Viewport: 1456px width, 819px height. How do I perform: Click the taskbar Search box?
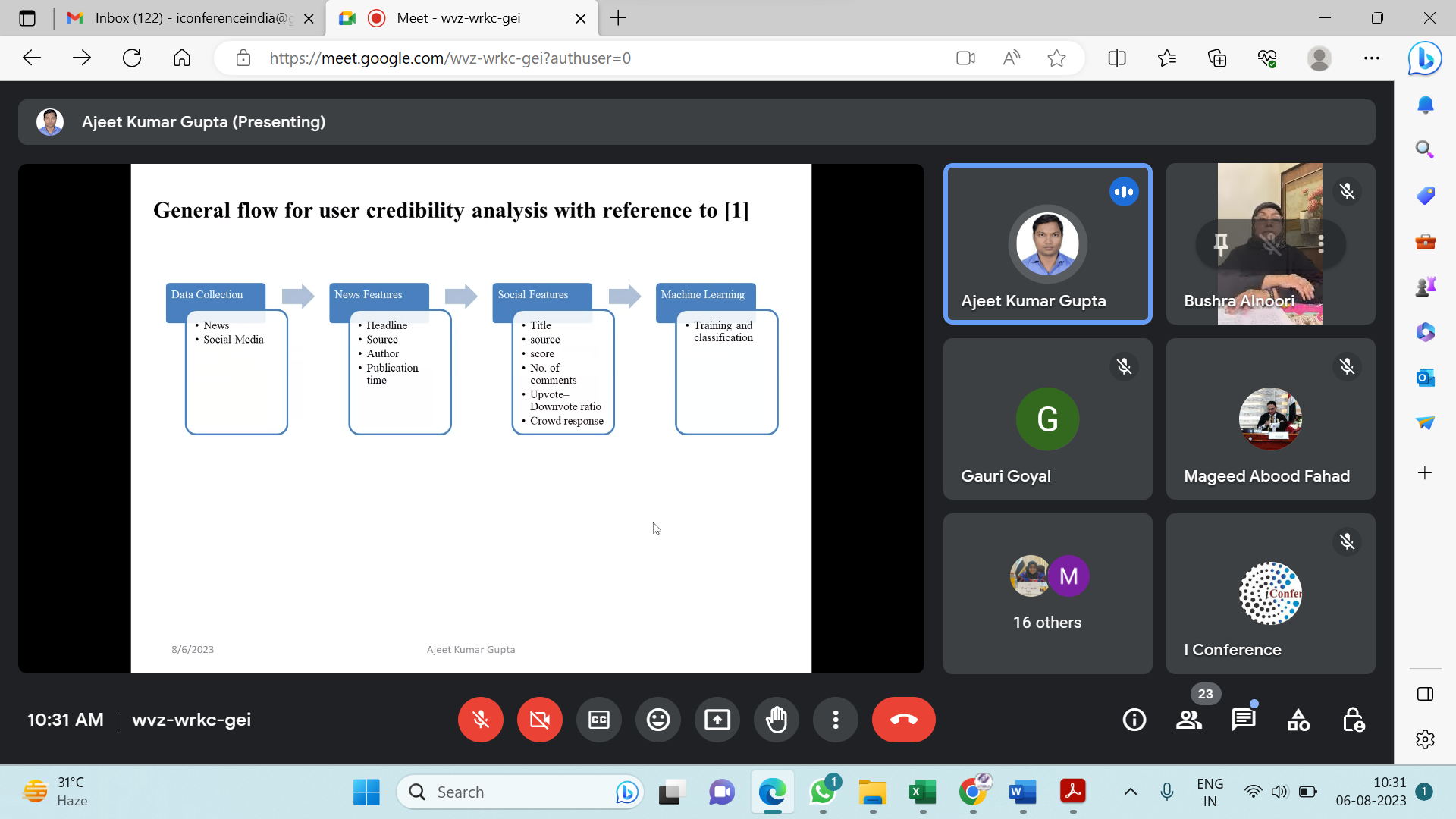tap(520, 792)
